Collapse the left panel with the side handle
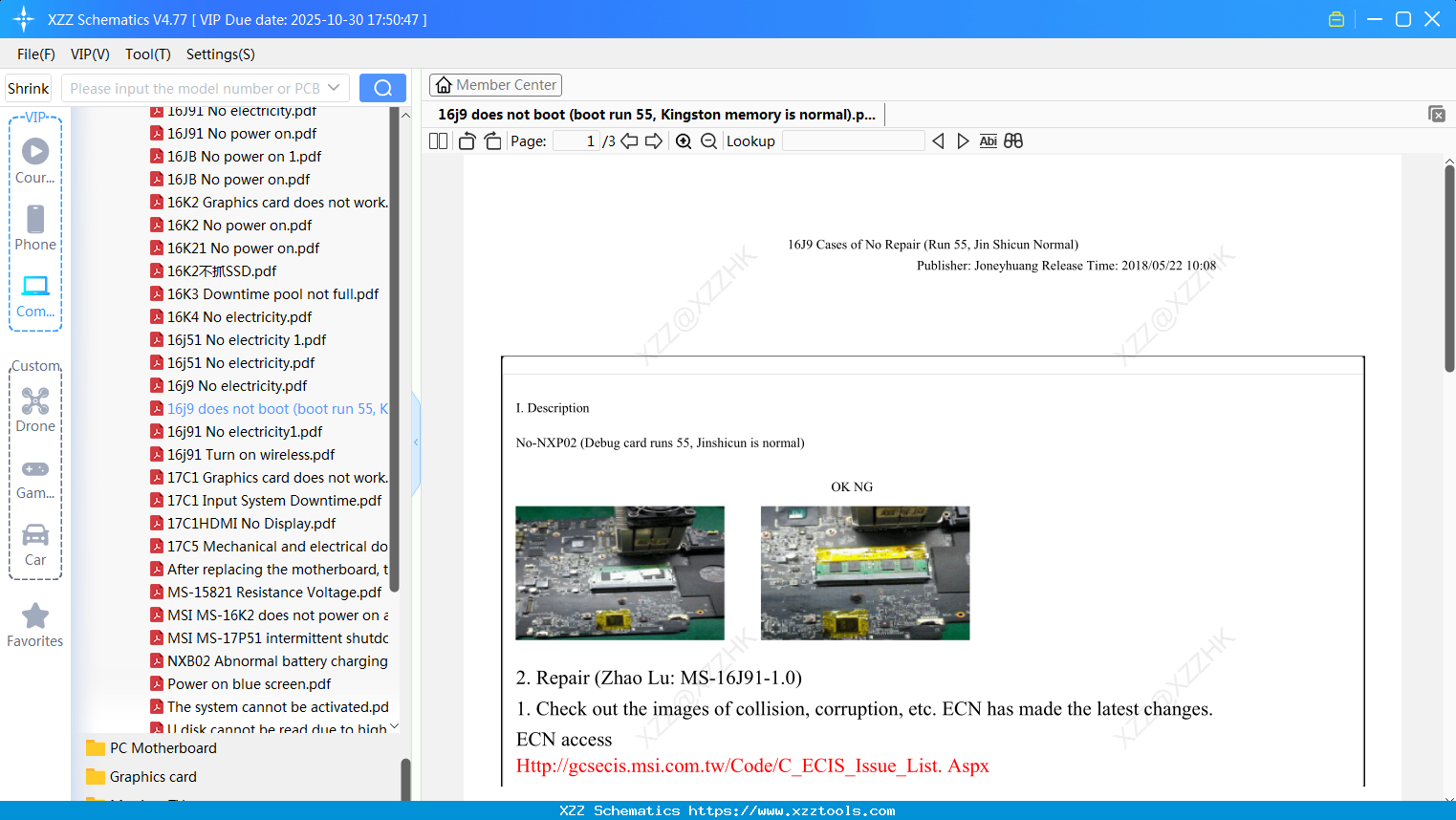 [416, 442]
